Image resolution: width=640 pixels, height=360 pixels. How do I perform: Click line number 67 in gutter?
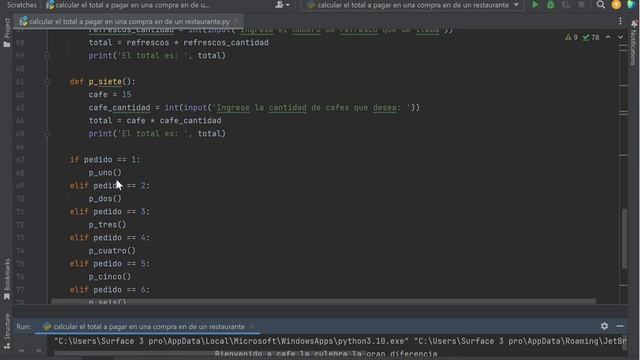tap(20, 160)
